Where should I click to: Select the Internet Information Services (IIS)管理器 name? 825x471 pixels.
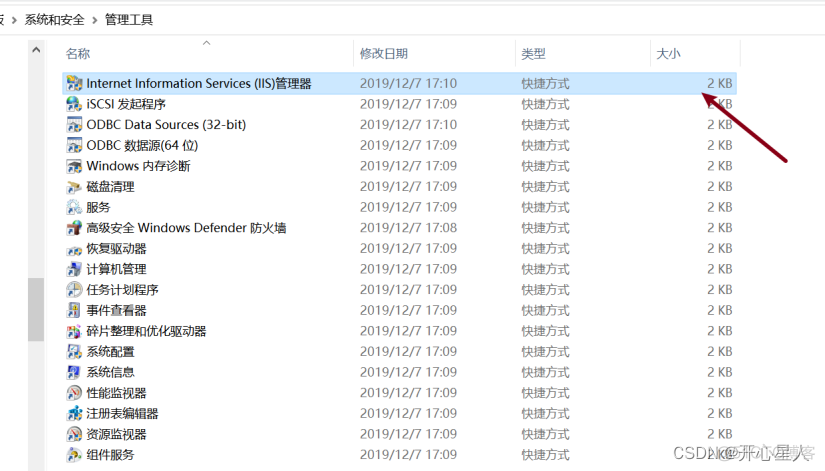pos(199,84)
